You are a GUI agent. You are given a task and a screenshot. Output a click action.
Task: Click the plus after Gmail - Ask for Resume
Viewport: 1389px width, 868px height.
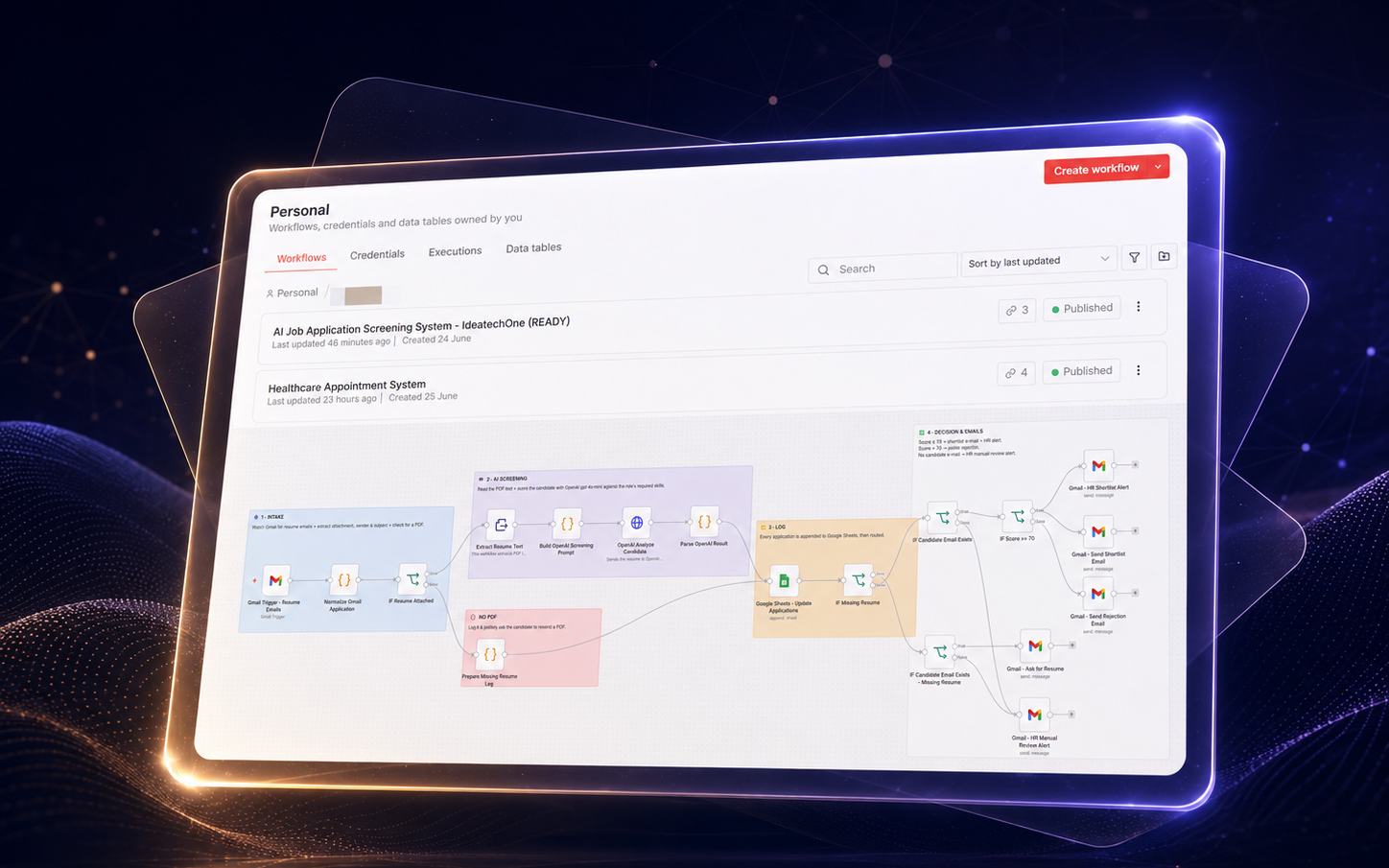pos(1072,645)
